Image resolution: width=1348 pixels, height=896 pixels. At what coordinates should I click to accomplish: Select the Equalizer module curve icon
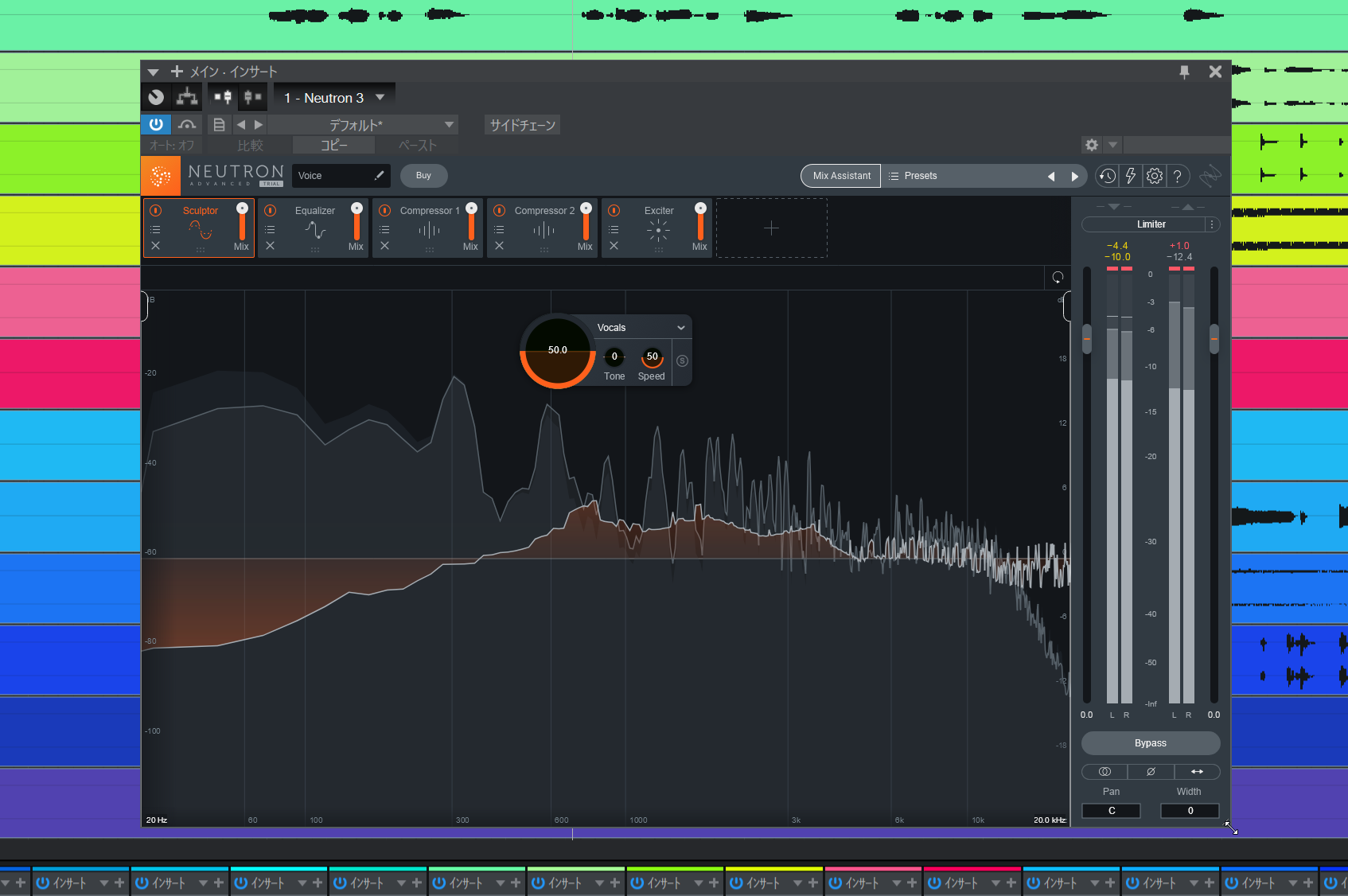pos(315,230)
